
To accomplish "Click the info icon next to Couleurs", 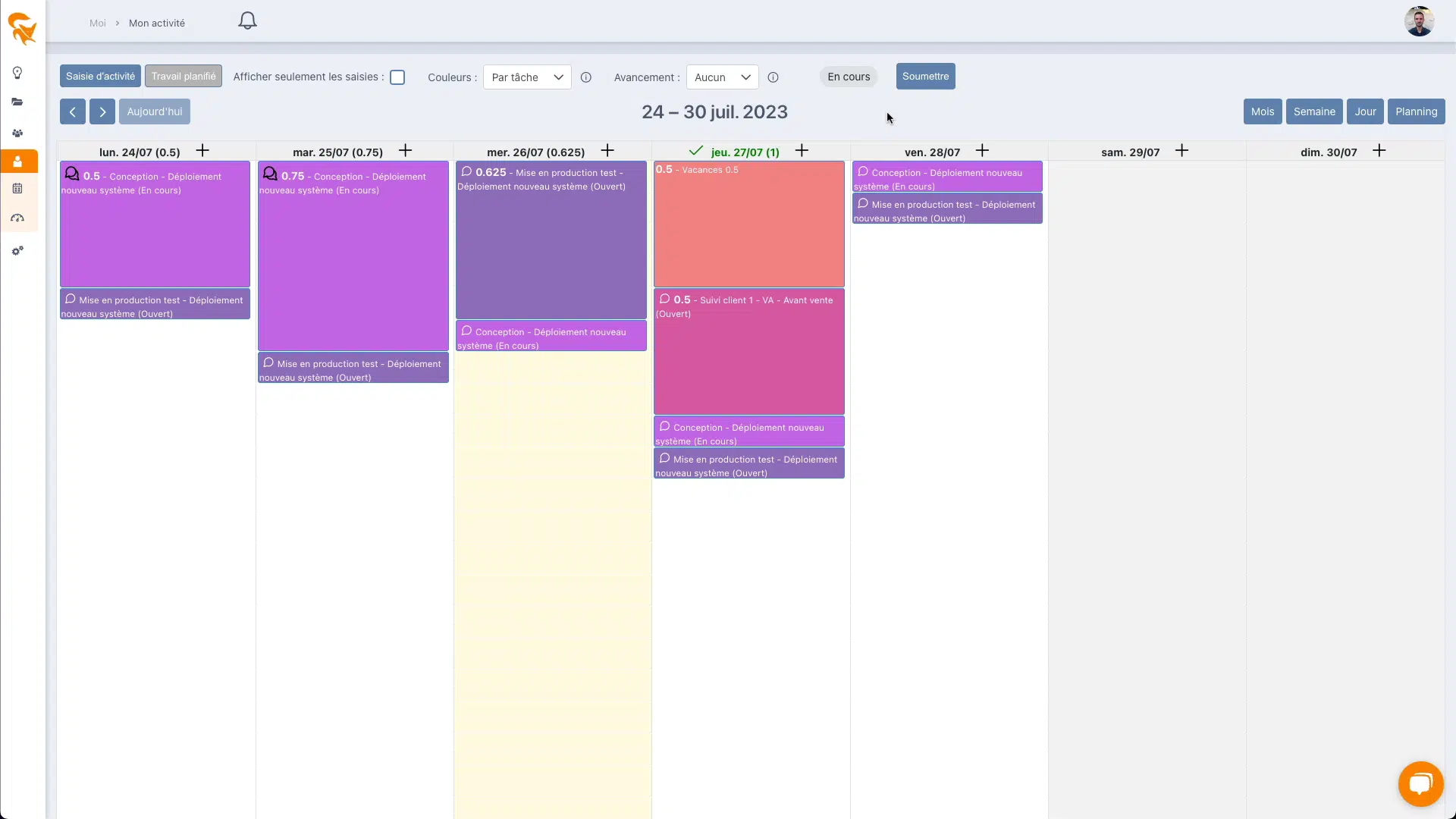I will coord(585,77).
